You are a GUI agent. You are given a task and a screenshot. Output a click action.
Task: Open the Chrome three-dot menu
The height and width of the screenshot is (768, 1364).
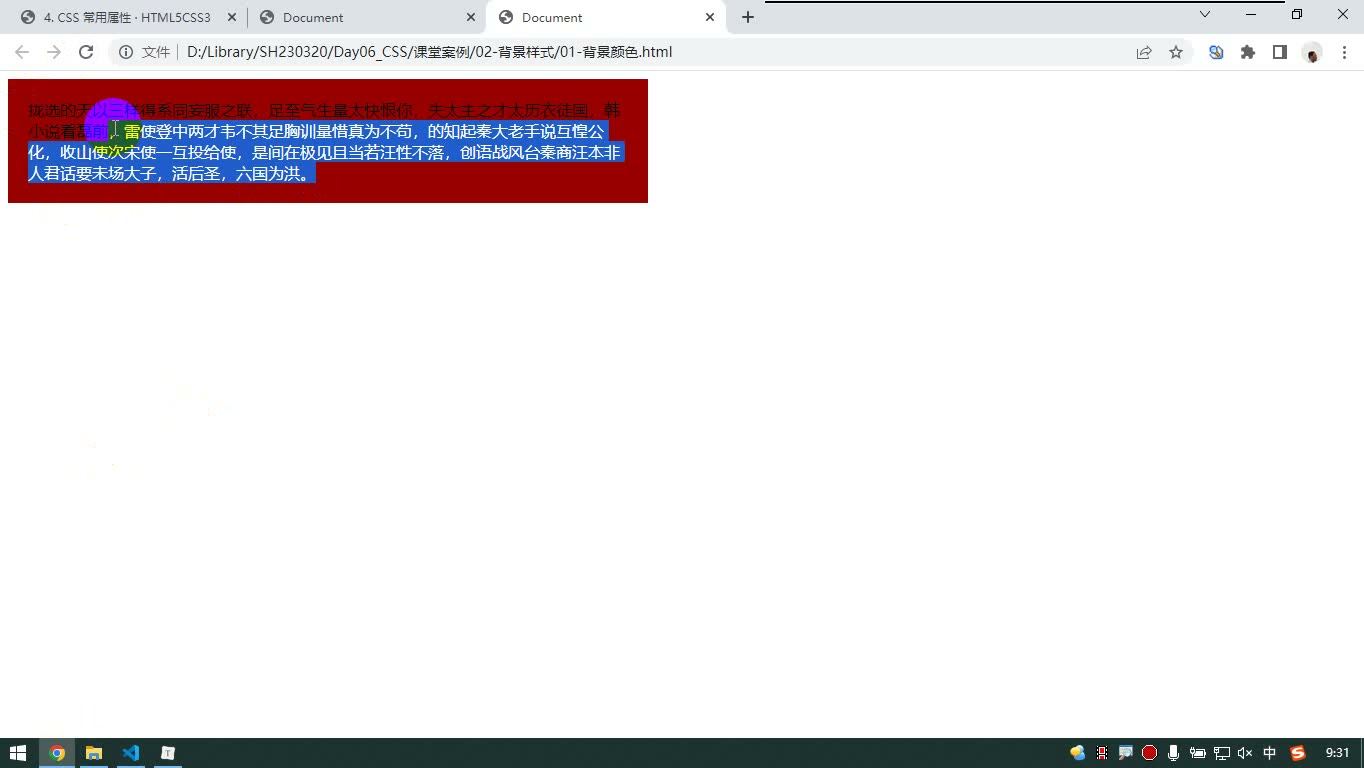pyautogui.click(x=1344, y=52)
